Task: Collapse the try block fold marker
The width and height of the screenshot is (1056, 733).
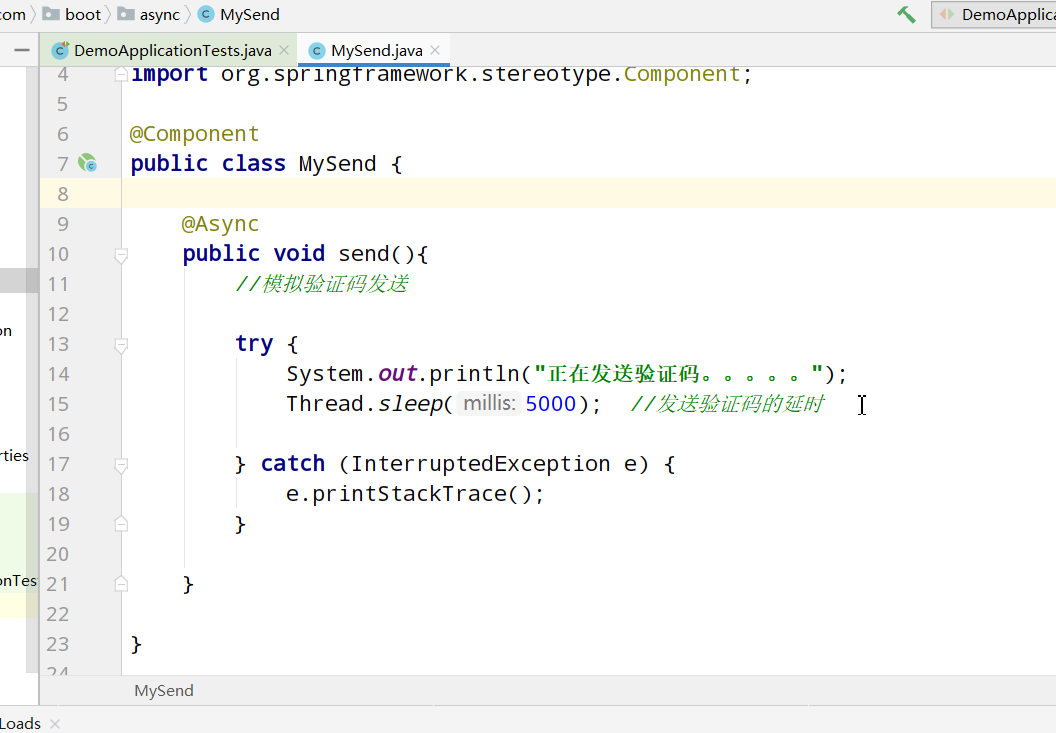Action: (x=121, y=346)
